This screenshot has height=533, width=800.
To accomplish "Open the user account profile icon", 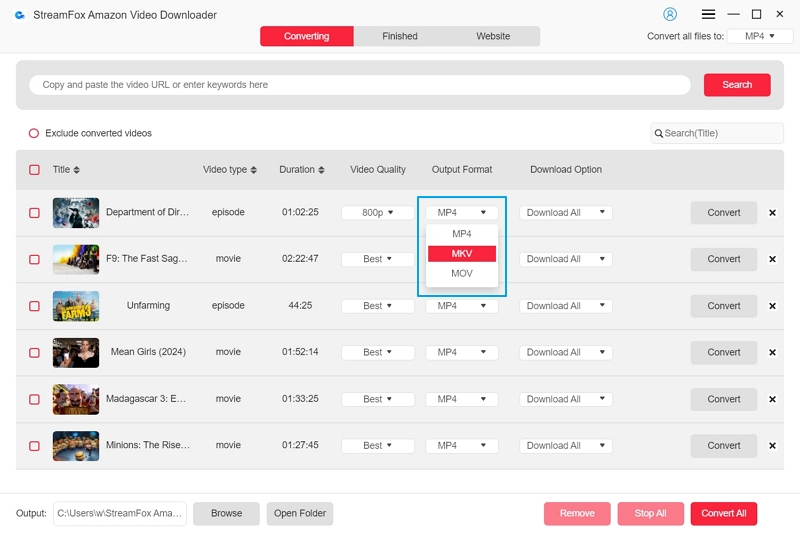I will click(669, 14).
